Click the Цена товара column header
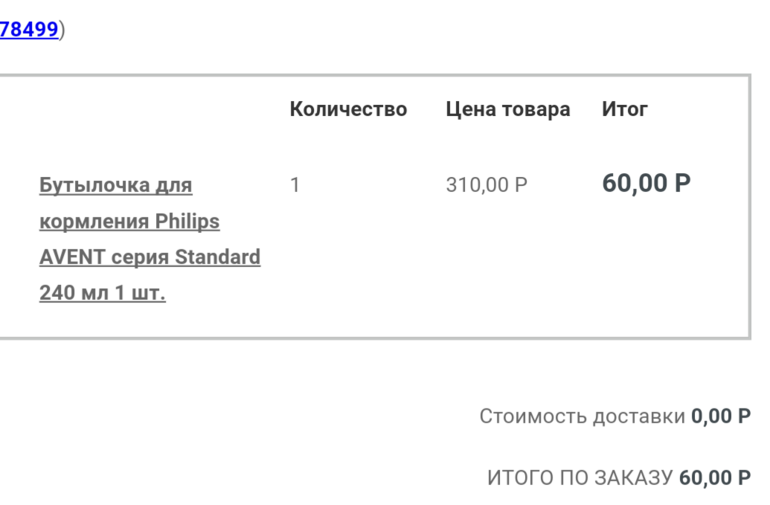The image size is (770, 505). coord(508,109)
